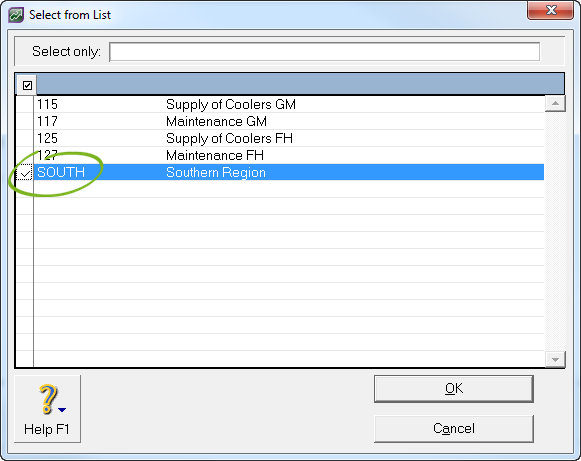Tick the checkbox cell for row 115
This screenshot has width=581, height=461.
(25, 105)
